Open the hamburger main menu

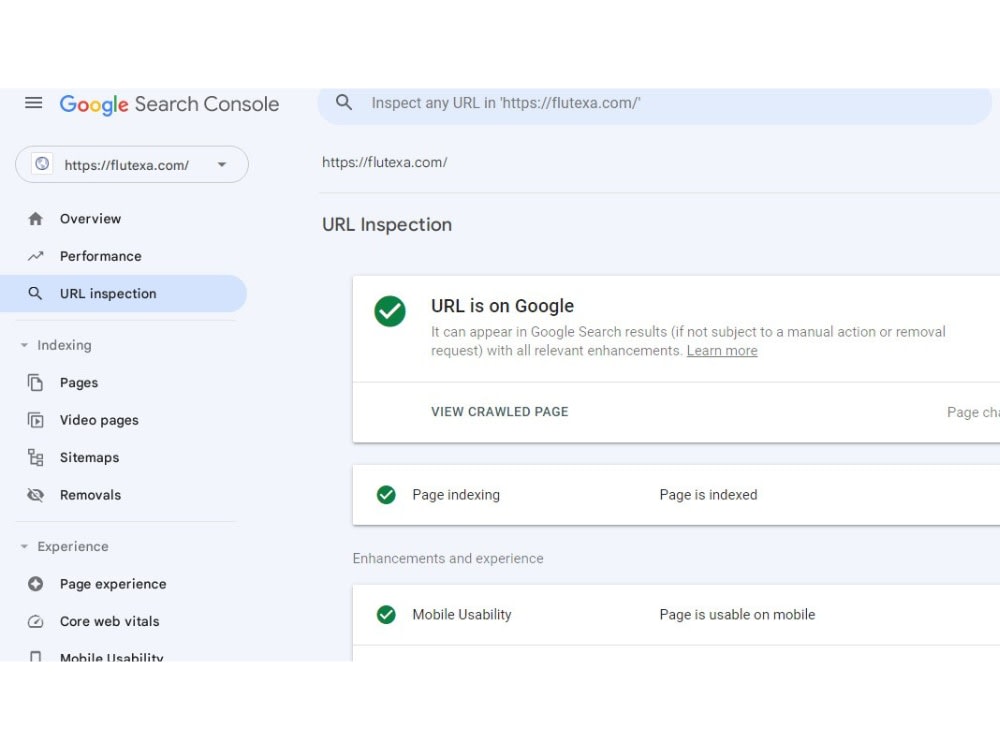(34, 103)
